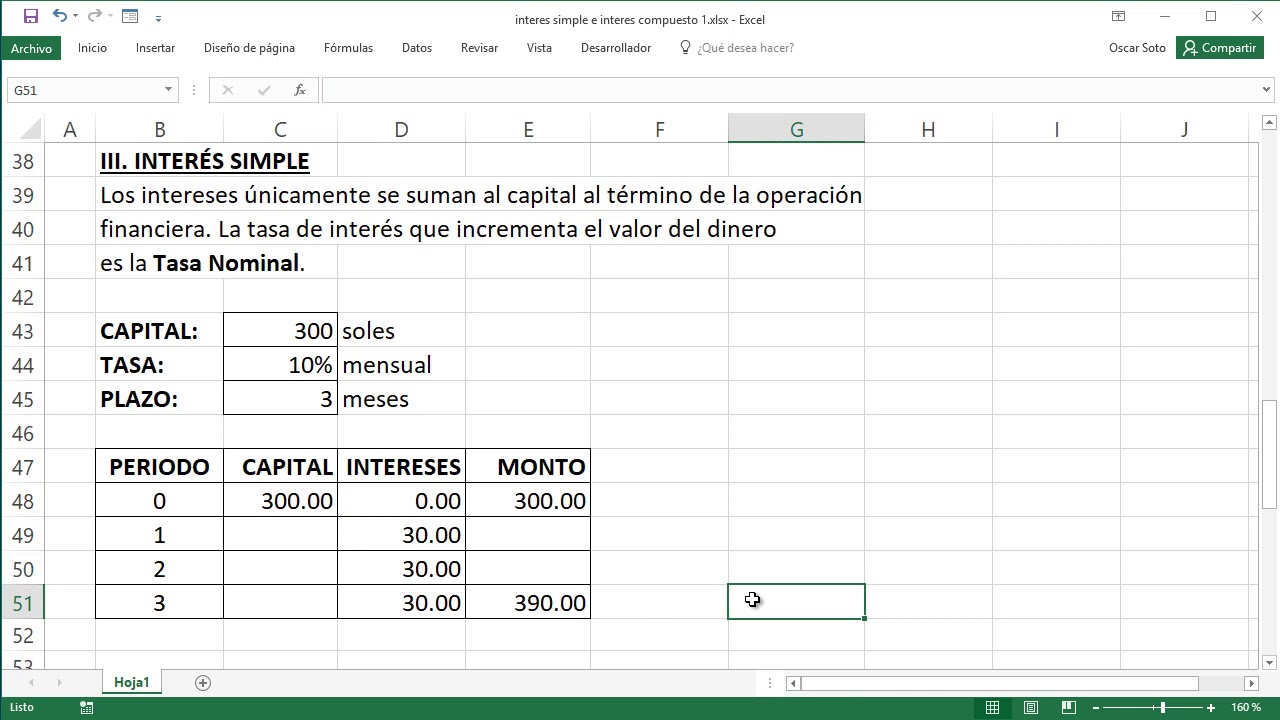The image size is (1280, 720).
Task: Open the Datos tab
Action: 417,48
